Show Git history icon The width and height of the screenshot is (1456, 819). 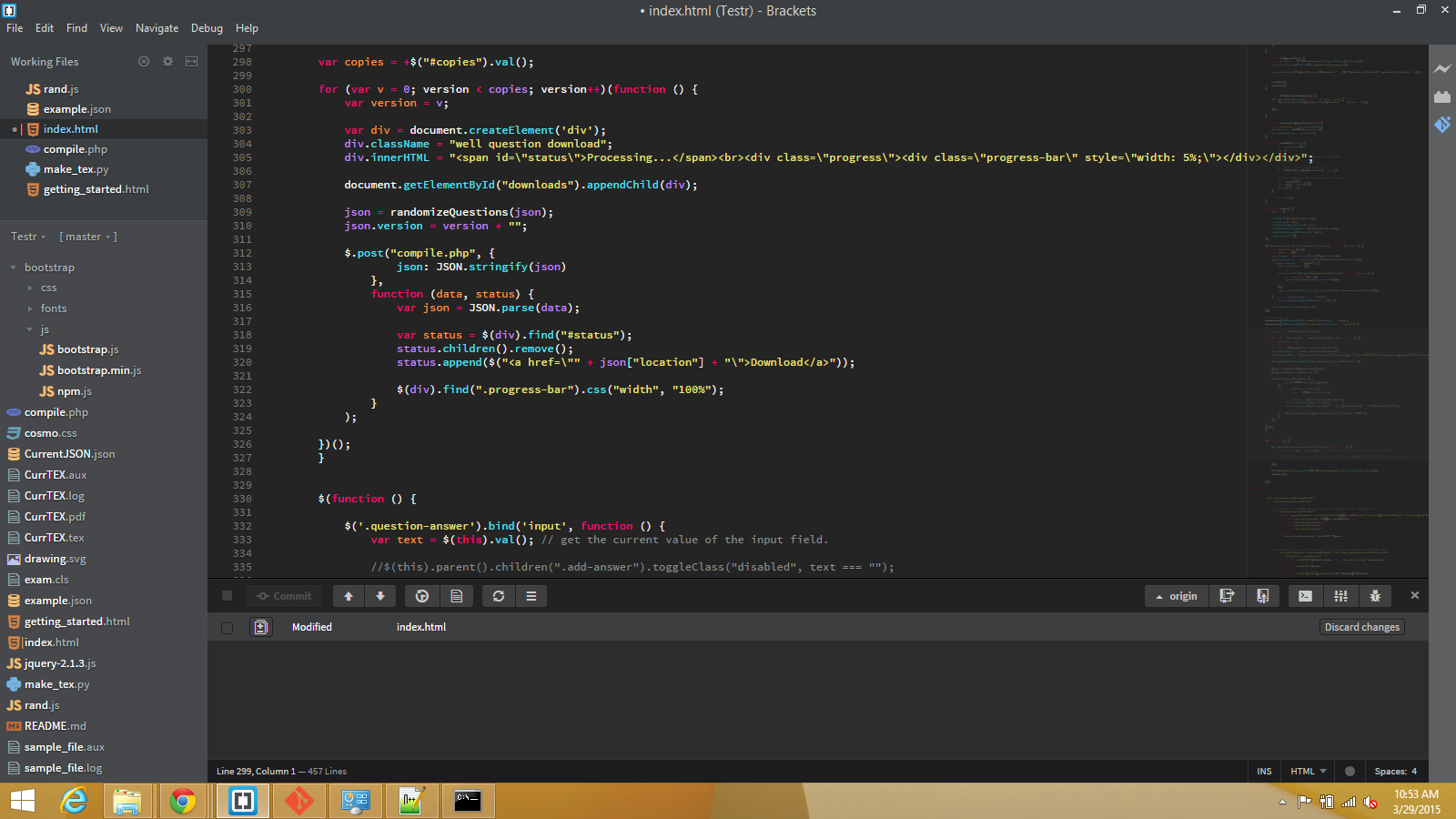click(x=422, y=596)
